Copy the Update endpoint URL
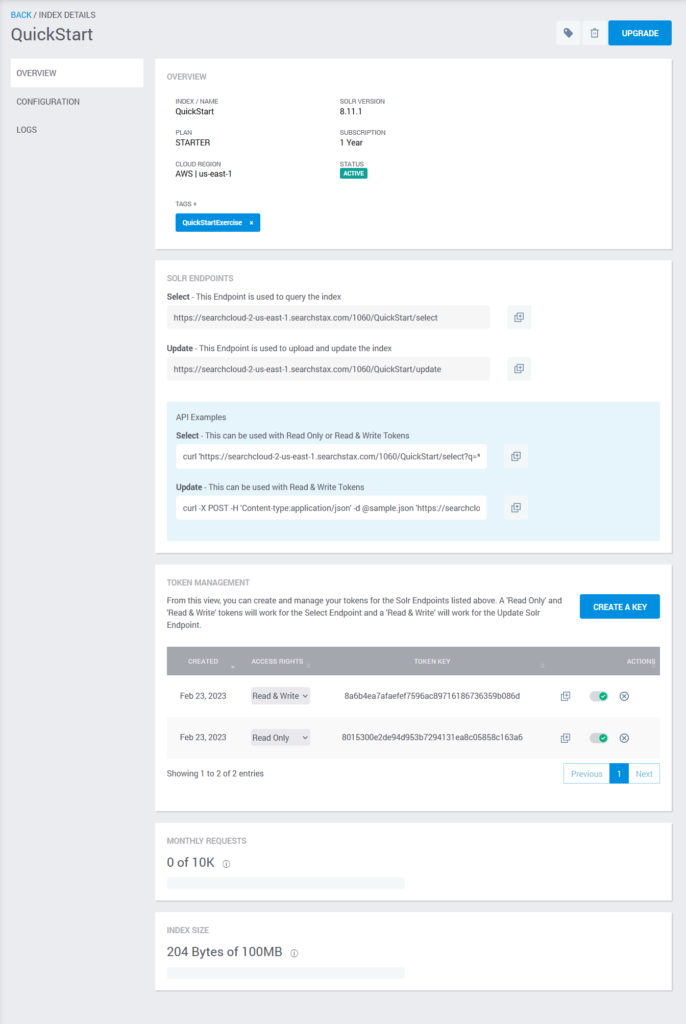The width and height of the screenshot is (686, 1024). (519, 369)
